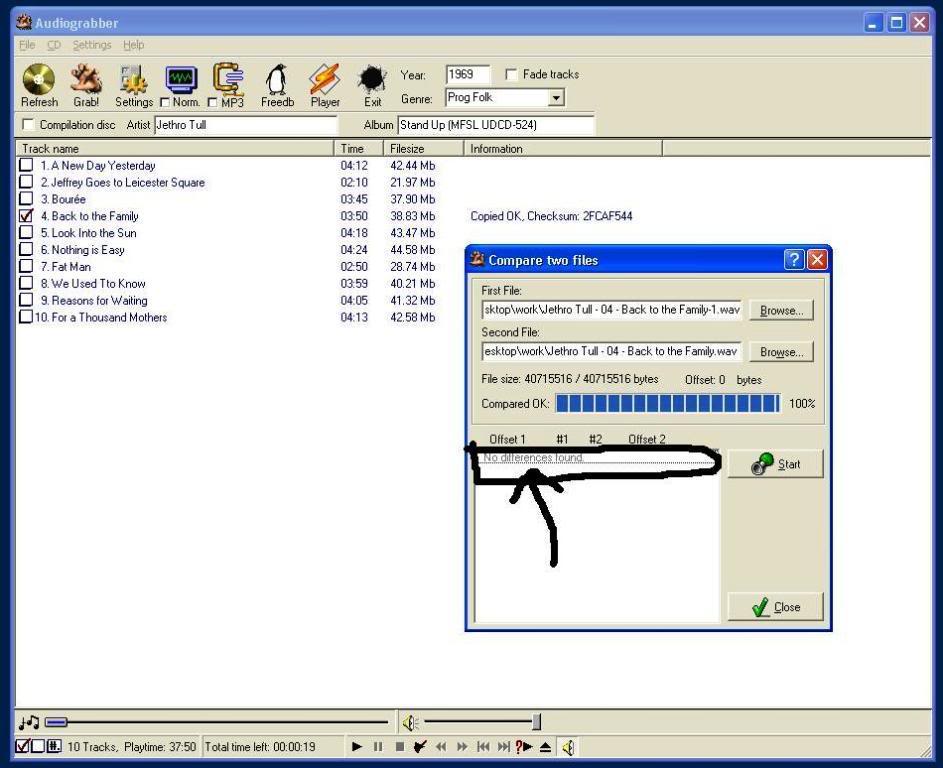Browse for the Second File
Screen dimensions: 943x768
pyautogui.click(x=781, y=352)
